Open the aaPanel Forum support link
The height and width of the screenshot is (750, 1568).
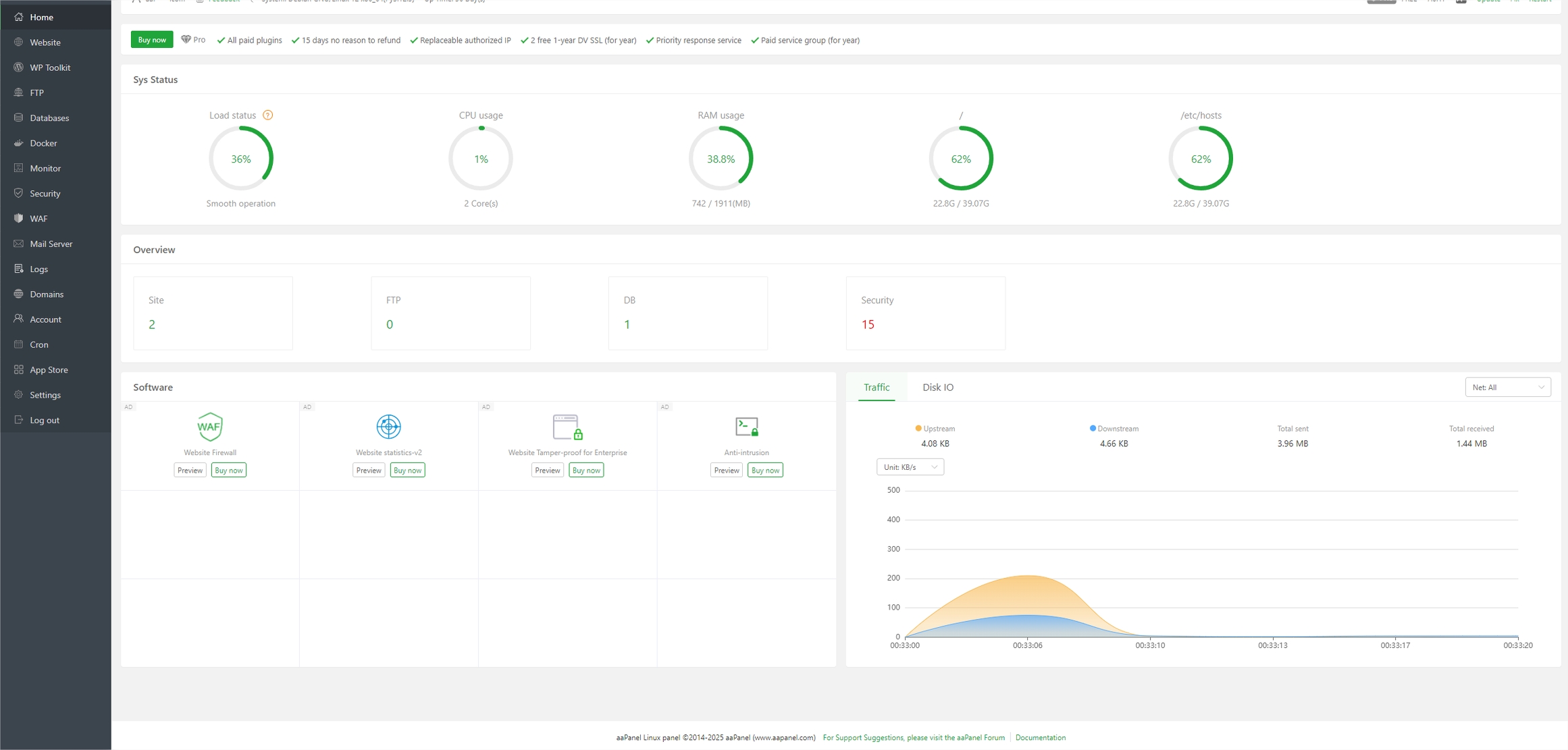(x=914, y=737)
